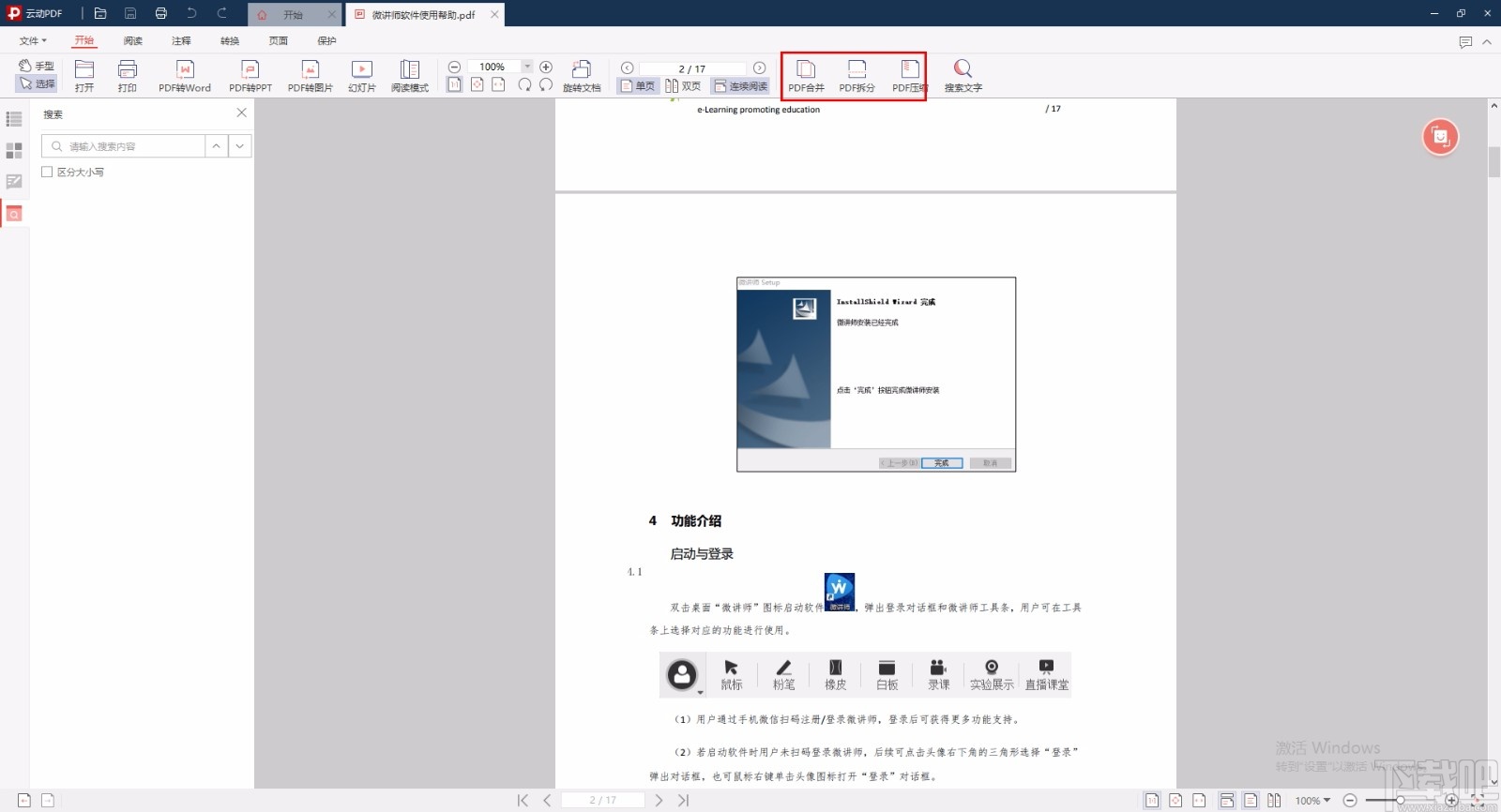Jump to last page in bottom bar
Screen dimensions: 1501x812
(683, 800)
